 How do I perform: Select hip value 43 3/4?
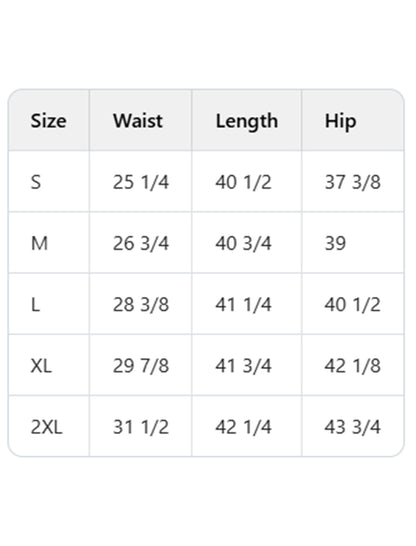[x=353, y=427]
